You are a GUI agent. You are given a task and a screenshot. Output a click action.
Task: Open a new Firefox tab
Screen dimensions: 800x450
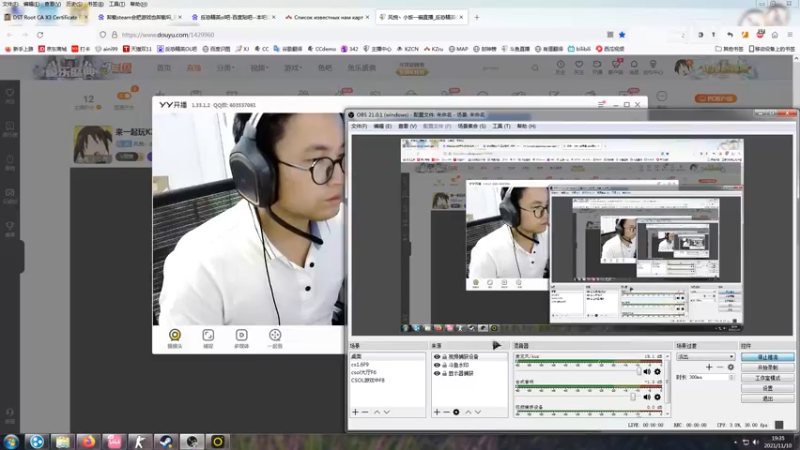coord(477,17)
